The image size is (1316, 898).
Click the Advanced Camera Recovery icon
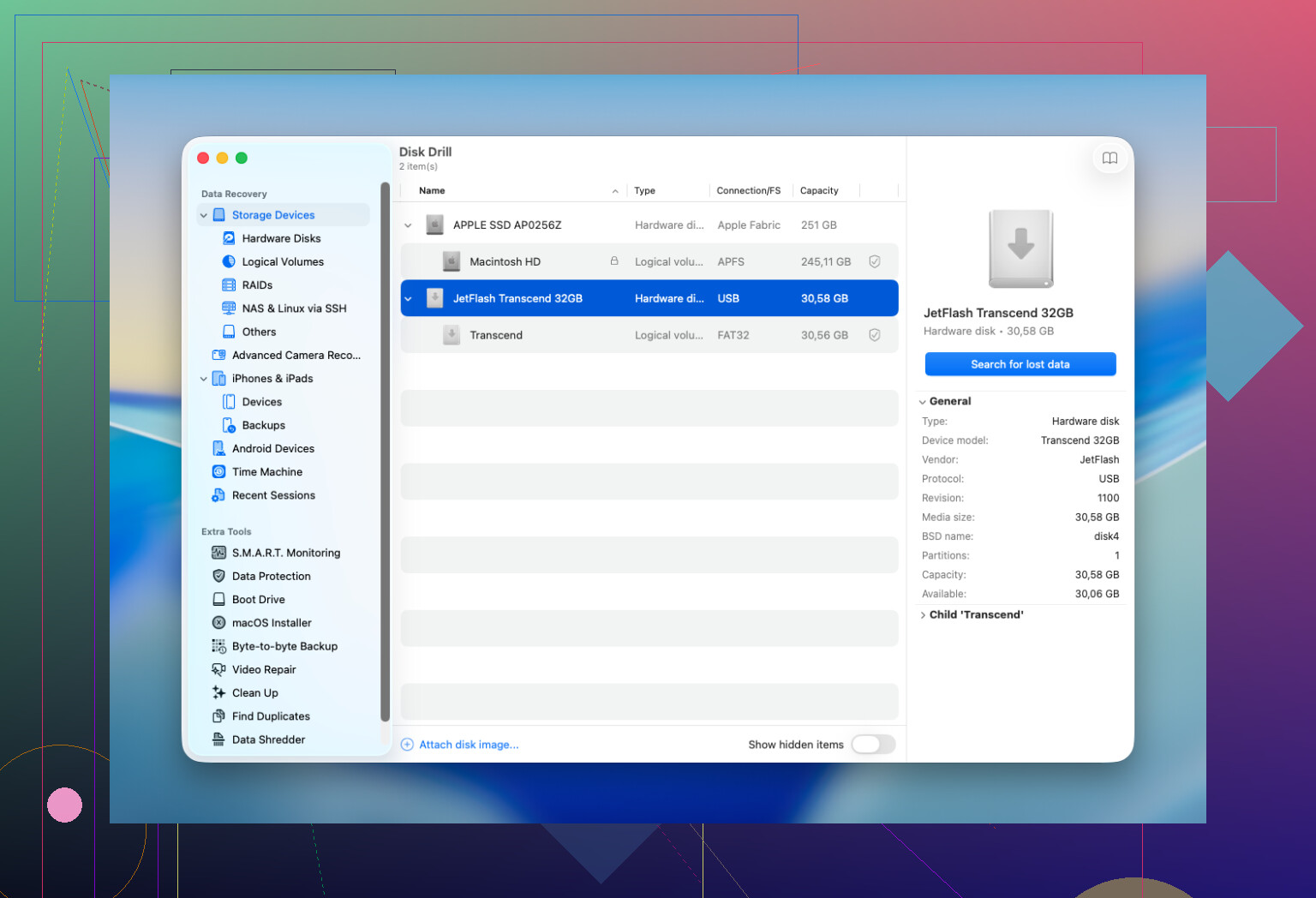(x=219, y=355)
